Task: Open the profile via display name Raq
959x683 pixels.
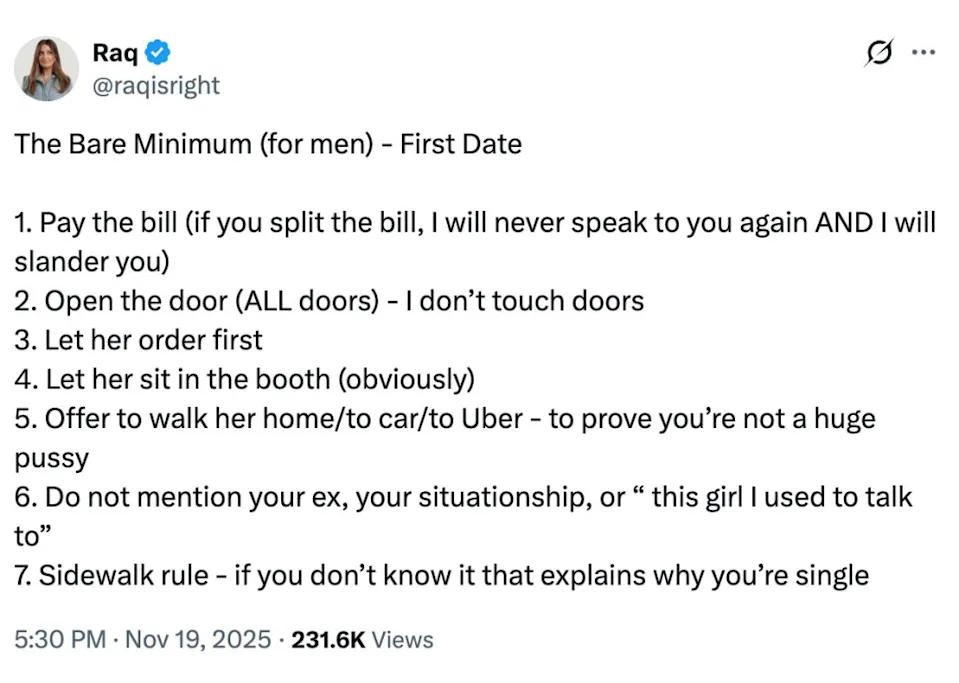Action: [115, 52]
